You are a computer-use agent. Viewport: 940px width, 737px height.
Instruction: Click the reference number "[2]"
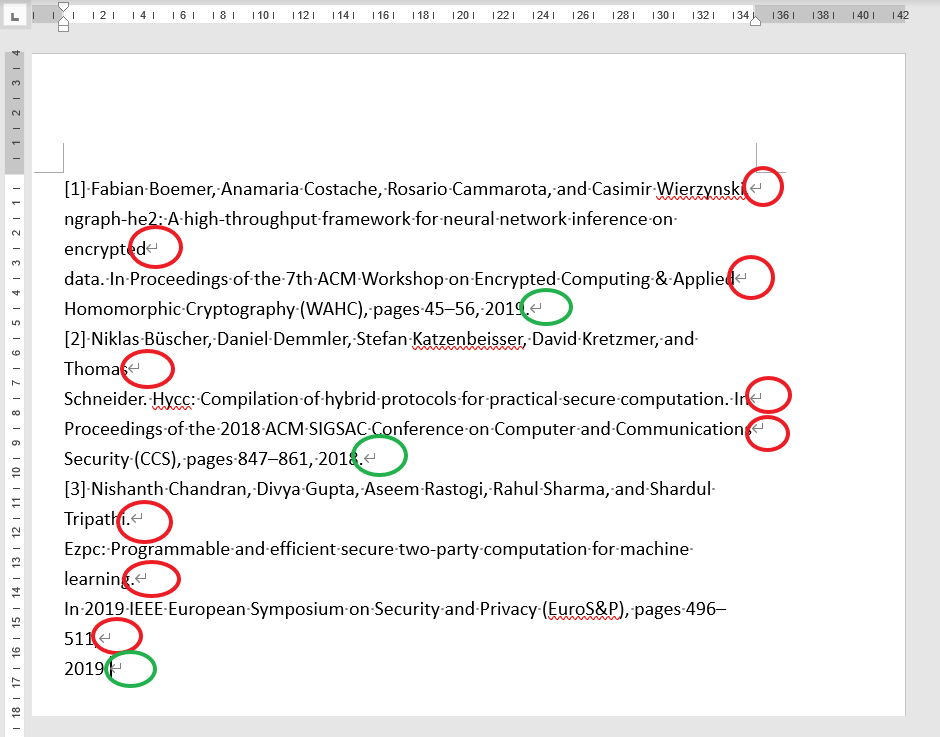point(75,339)
